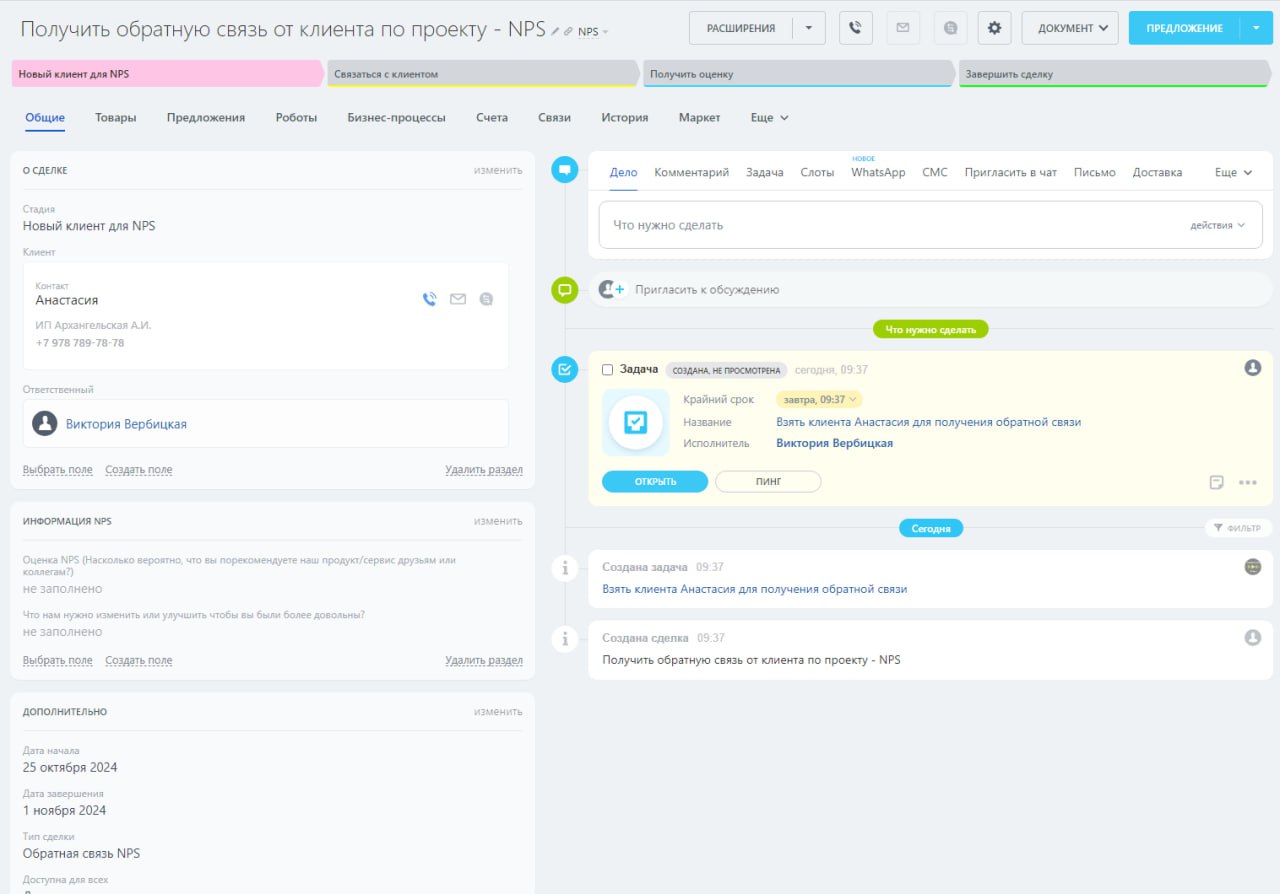Screen dimensions: 1280x894
Task: Expand the Документ dropdown
Action: (1070, 28)
